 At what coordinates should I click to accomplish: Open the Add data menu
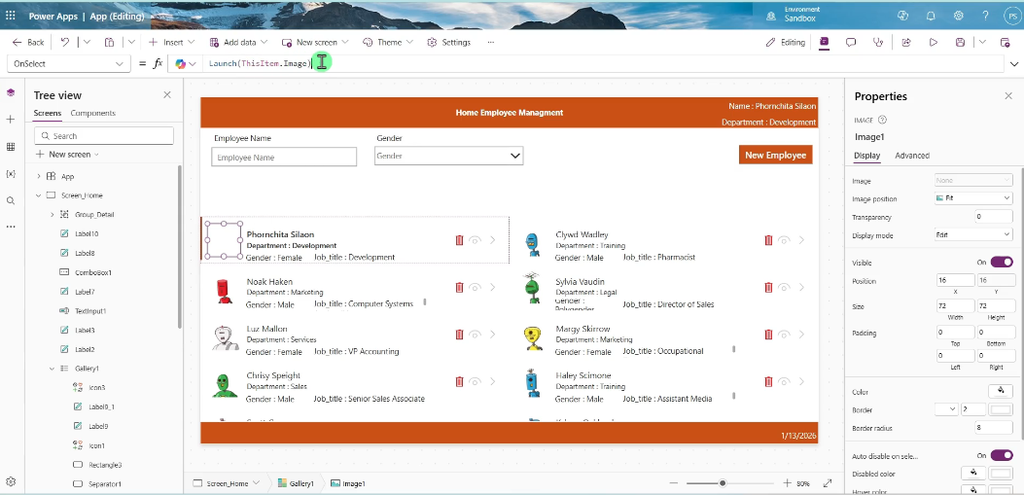(238, 42)
